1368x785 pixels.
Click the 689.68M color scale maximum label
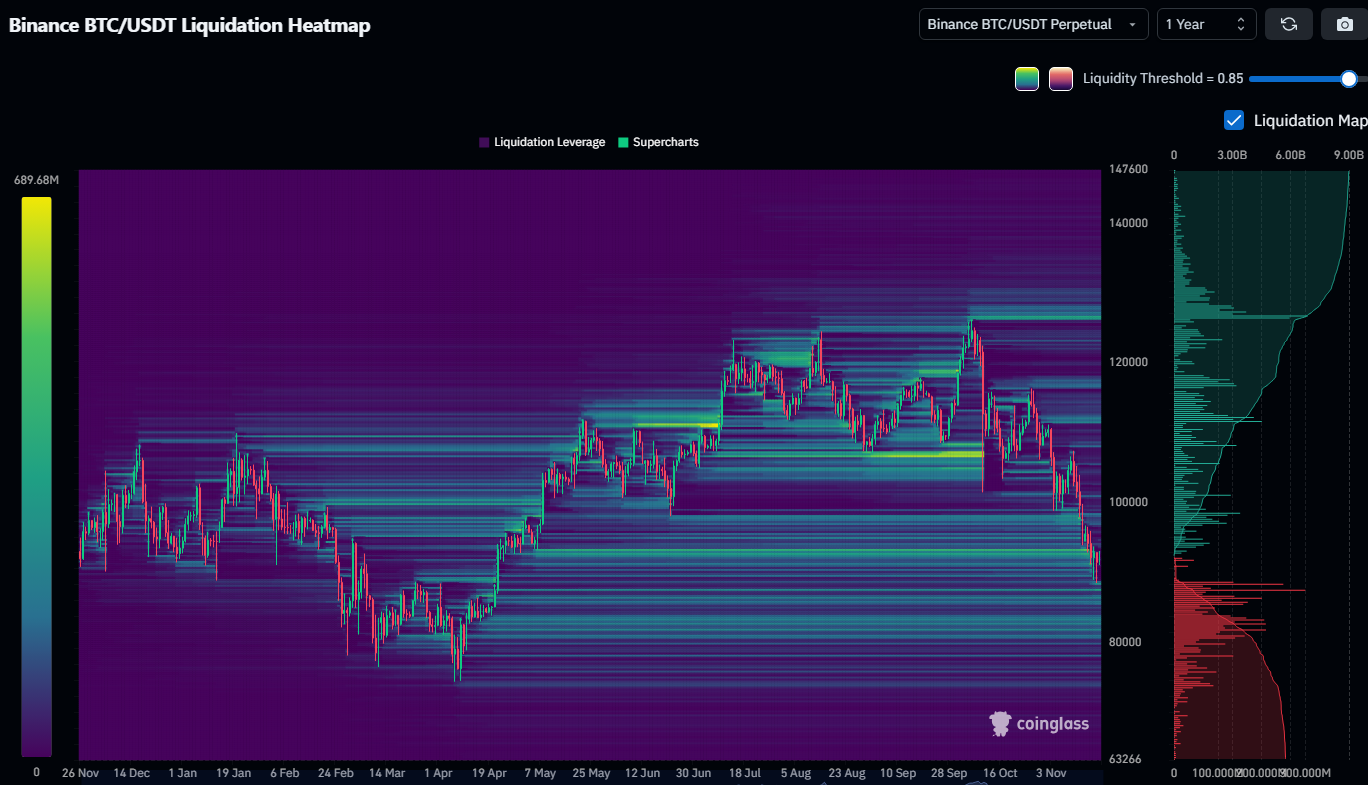36,180
